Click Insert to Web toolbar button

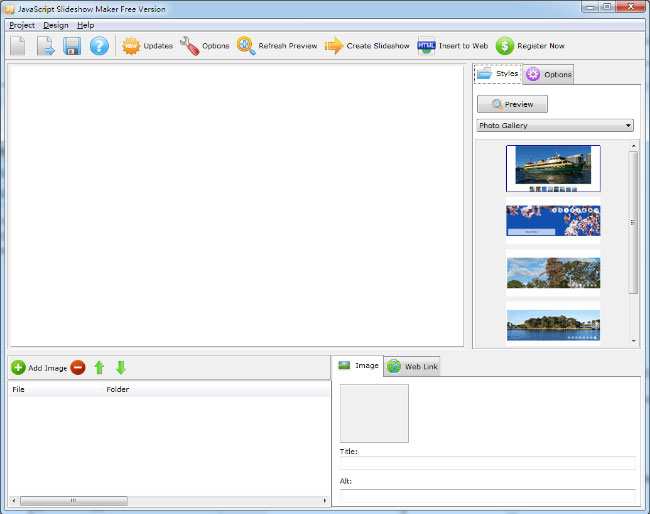pos(453,46)
